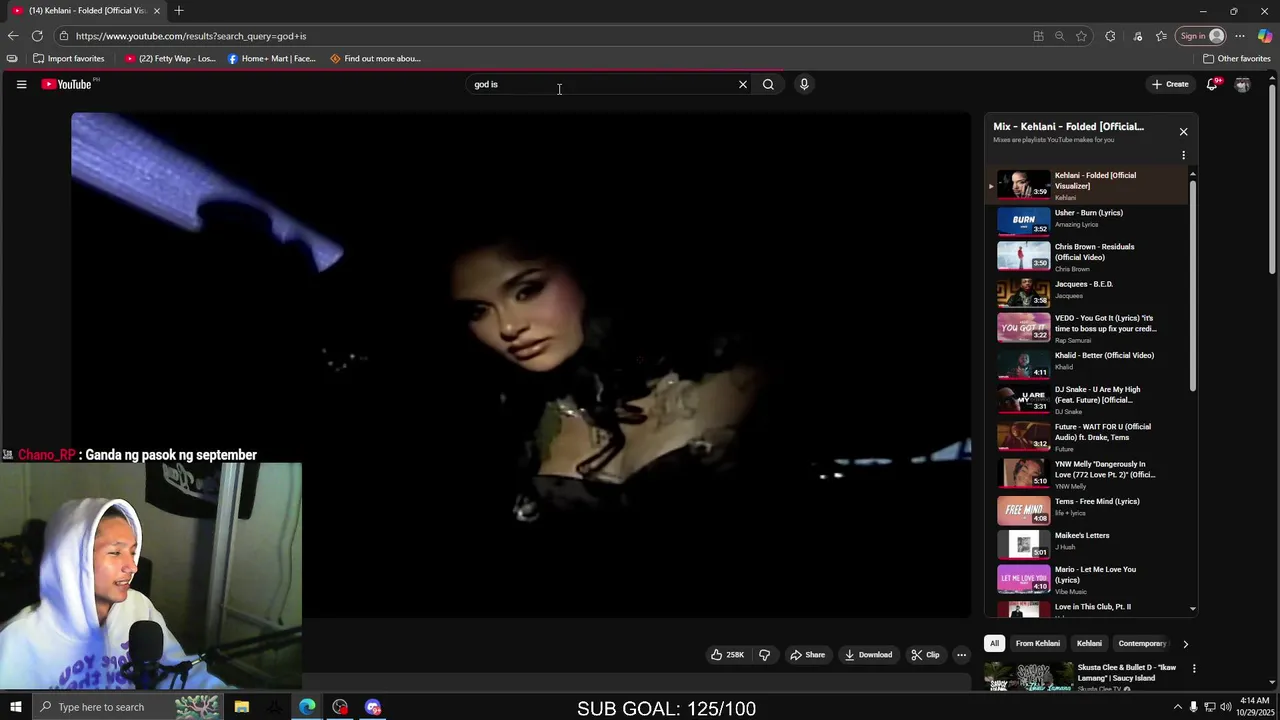Open Edge settings and more ellipsis

click(1240, 36)
